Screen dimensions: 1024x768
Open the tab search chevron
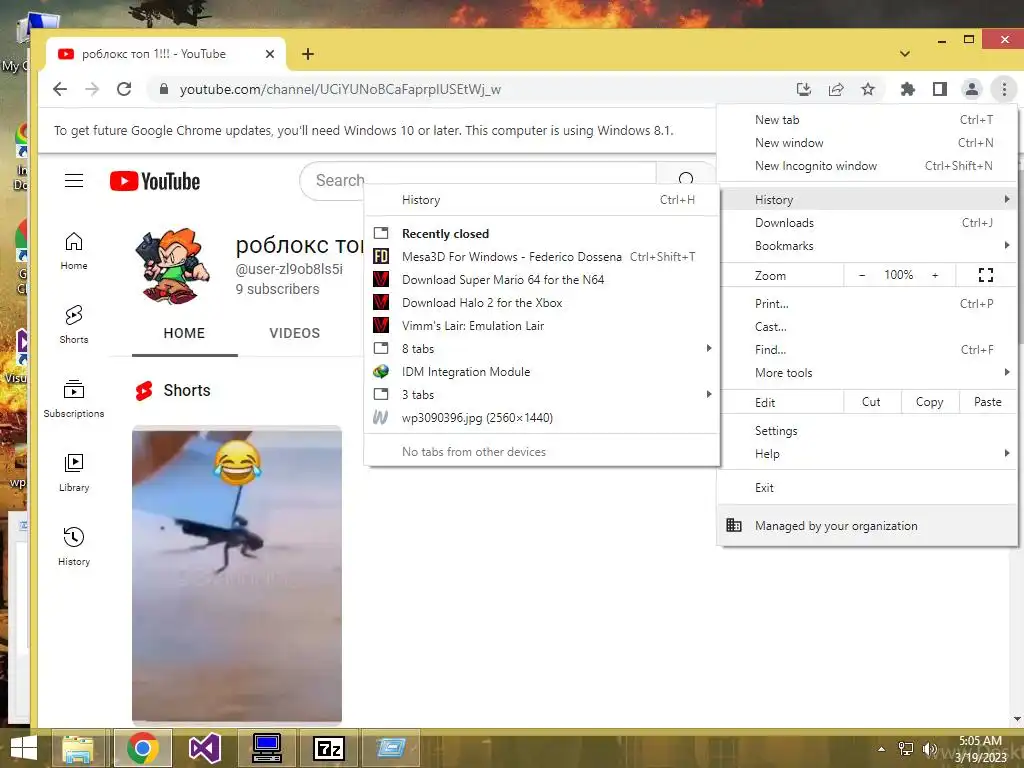(904, 54)
